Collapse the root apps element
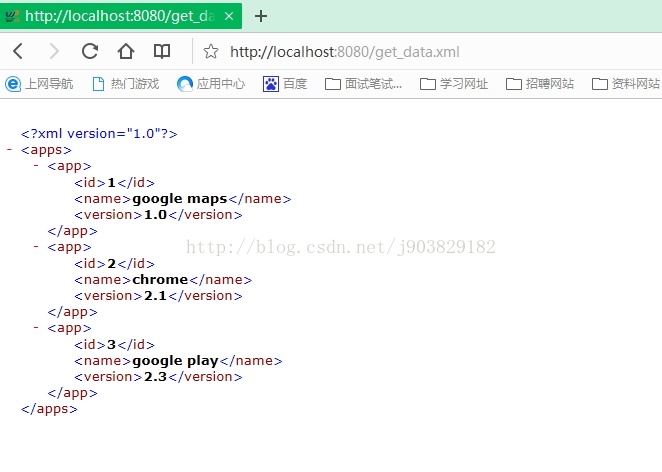The height and width of the screenshot is (472, 662). coord(9,149)
